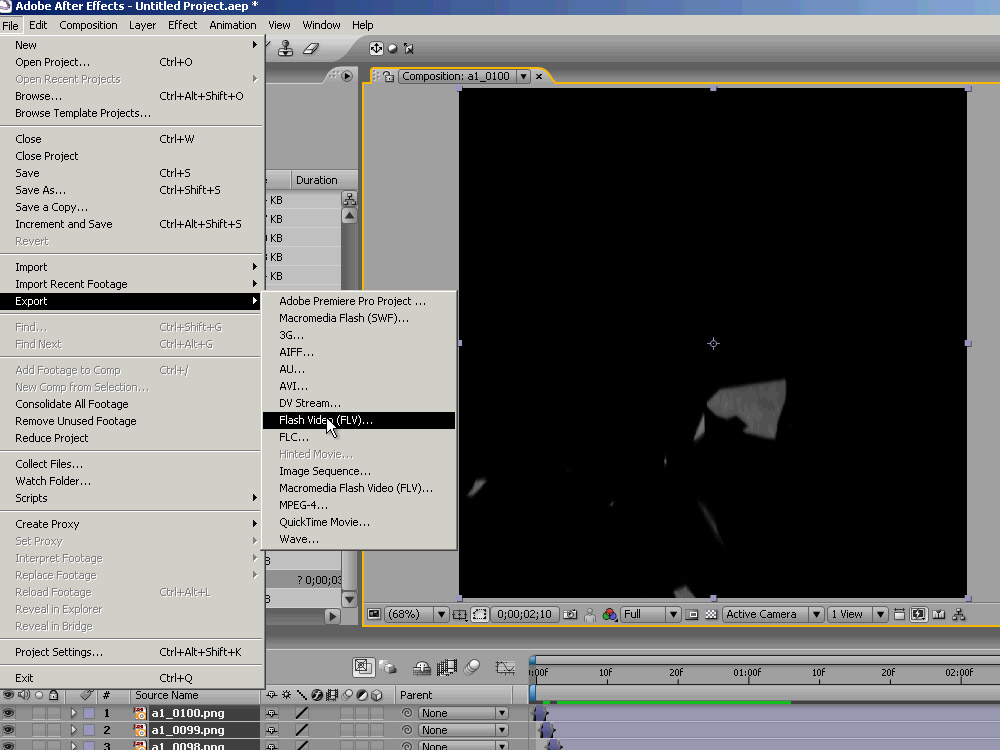Click the world axis mode icon

(x=393, y=48)
